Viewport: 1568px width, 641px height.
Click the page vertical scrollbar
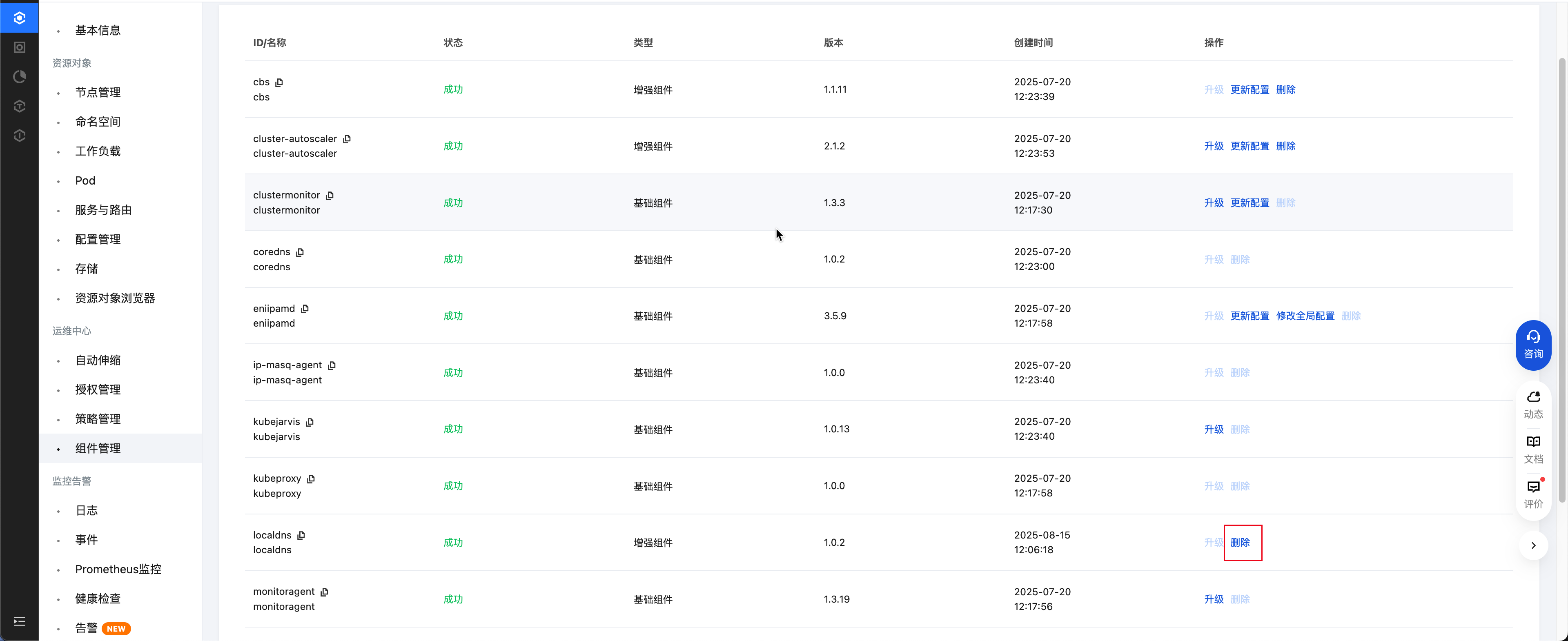pyautogui.click(x=1561, y=280)
